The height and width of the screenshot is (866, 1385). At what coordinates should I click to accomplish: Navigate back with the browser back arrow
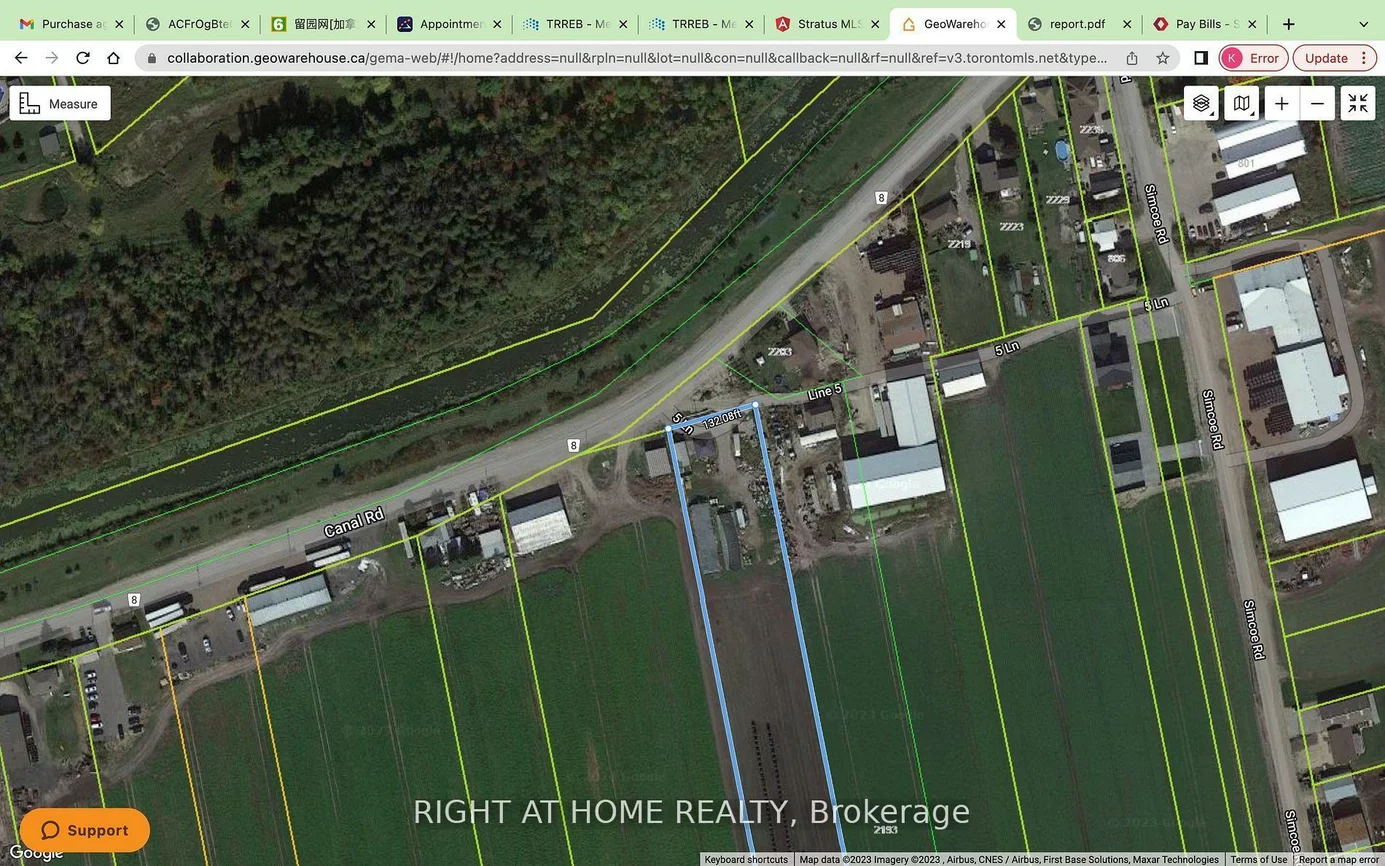point(21,57)
